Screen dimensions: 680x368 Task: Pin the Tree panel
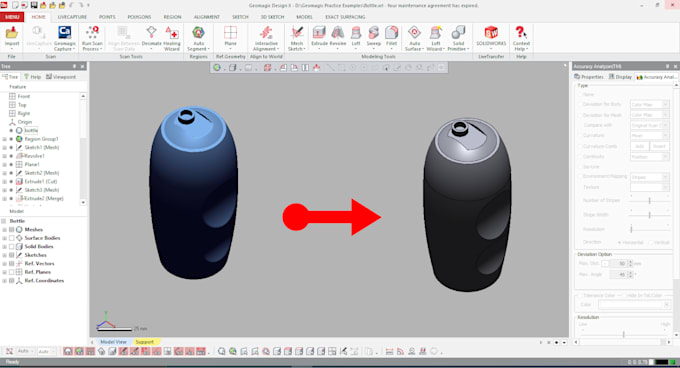click(x=75, y=66)
